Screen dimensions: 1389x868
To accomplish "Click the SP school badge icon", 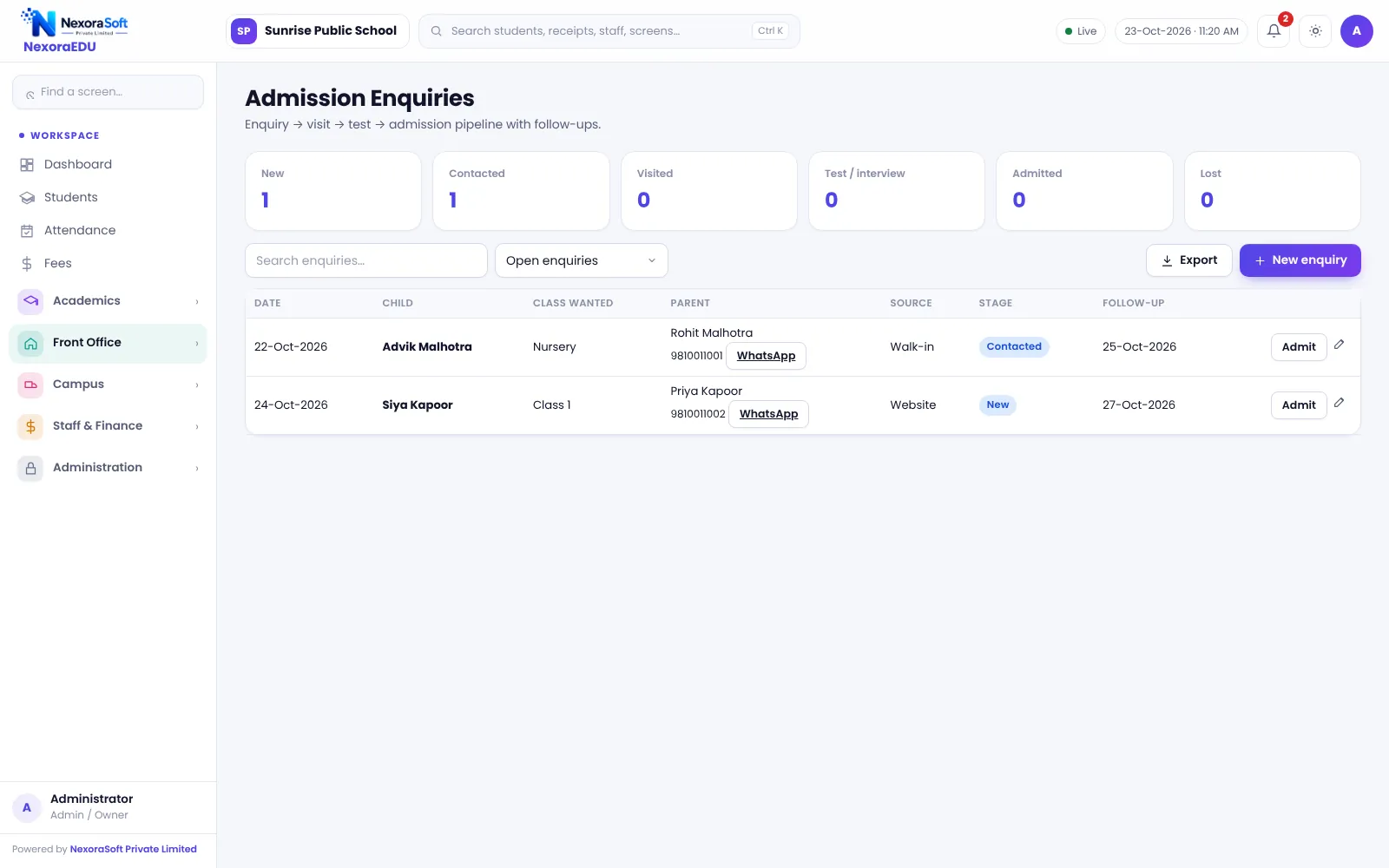I will pyautogui.click(x=244, y=31).
